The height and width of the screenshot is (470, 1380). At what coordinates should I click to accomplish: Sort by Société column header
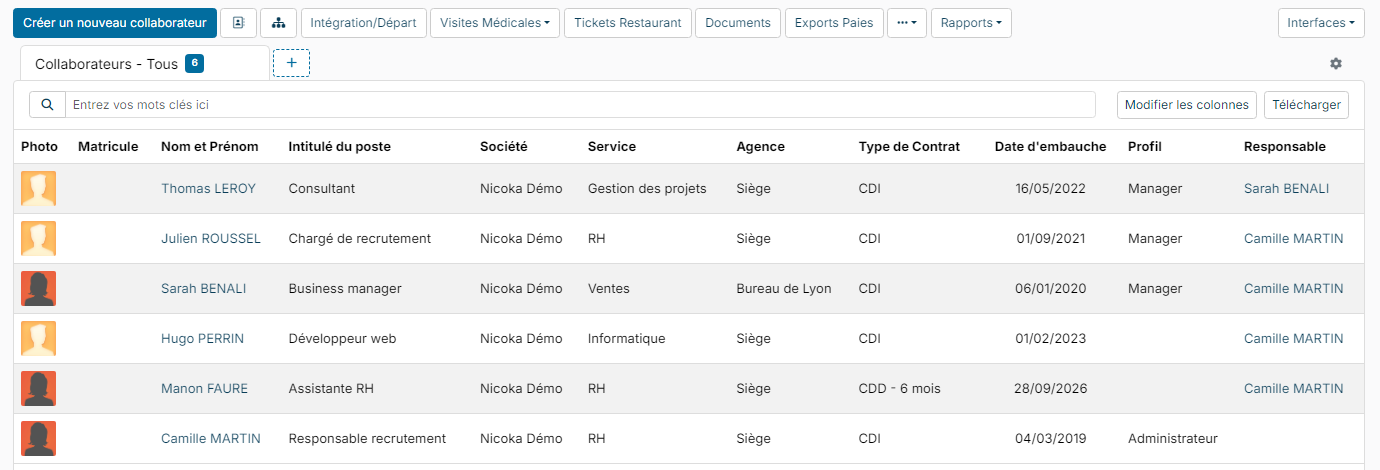tap(503, 146)
